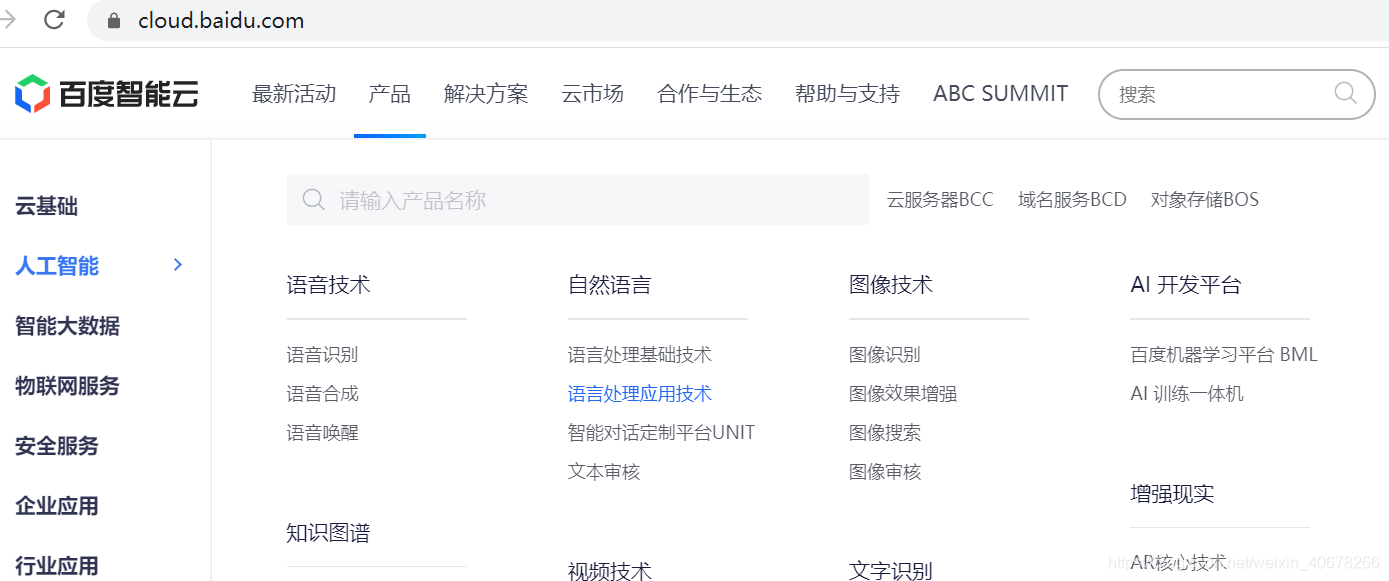Select 云基础 in the left sidebar
Viewport: 1389px width, 581px height.
(46, 207)
